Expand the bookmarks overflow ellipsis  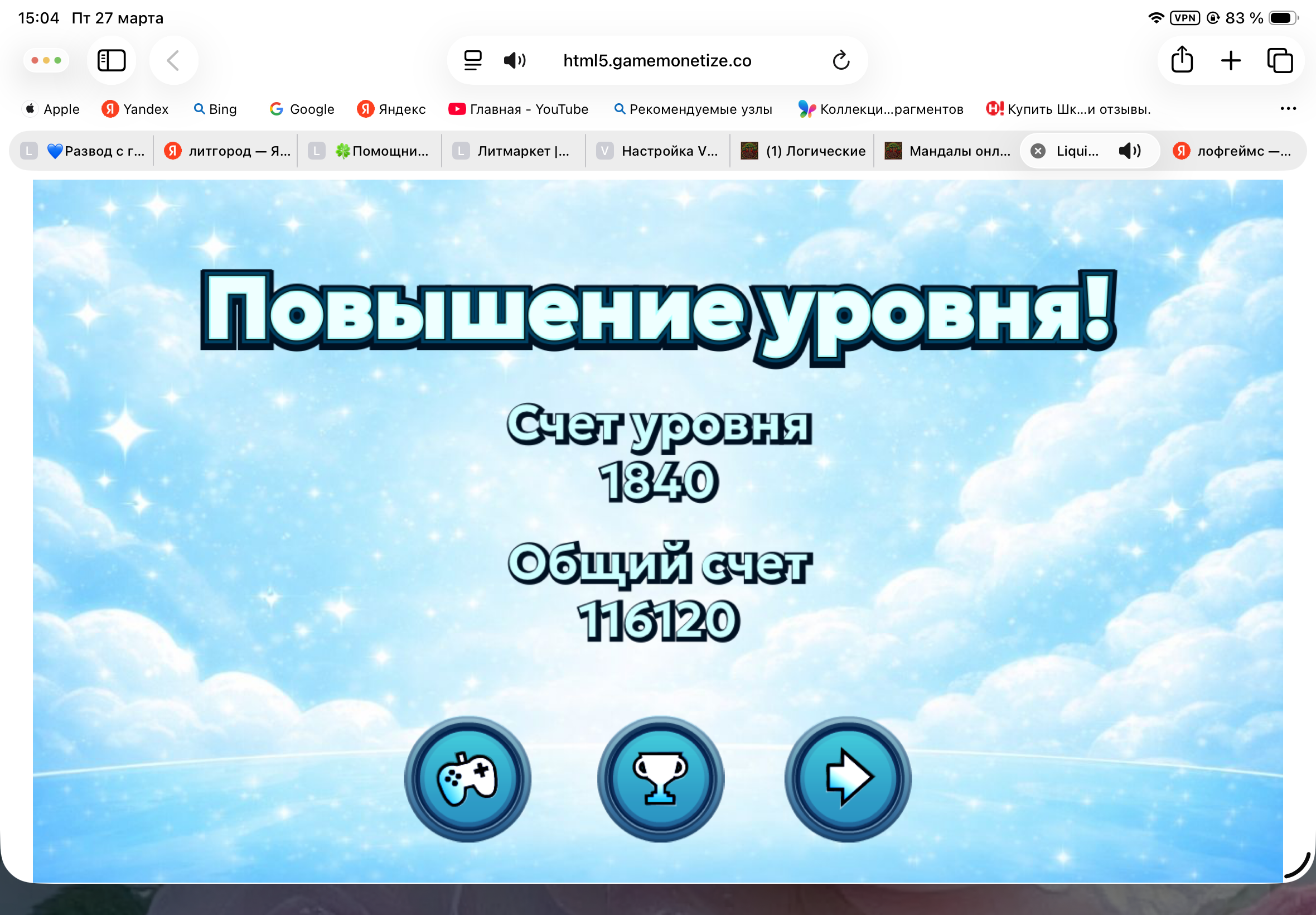tap(1288, 108)
